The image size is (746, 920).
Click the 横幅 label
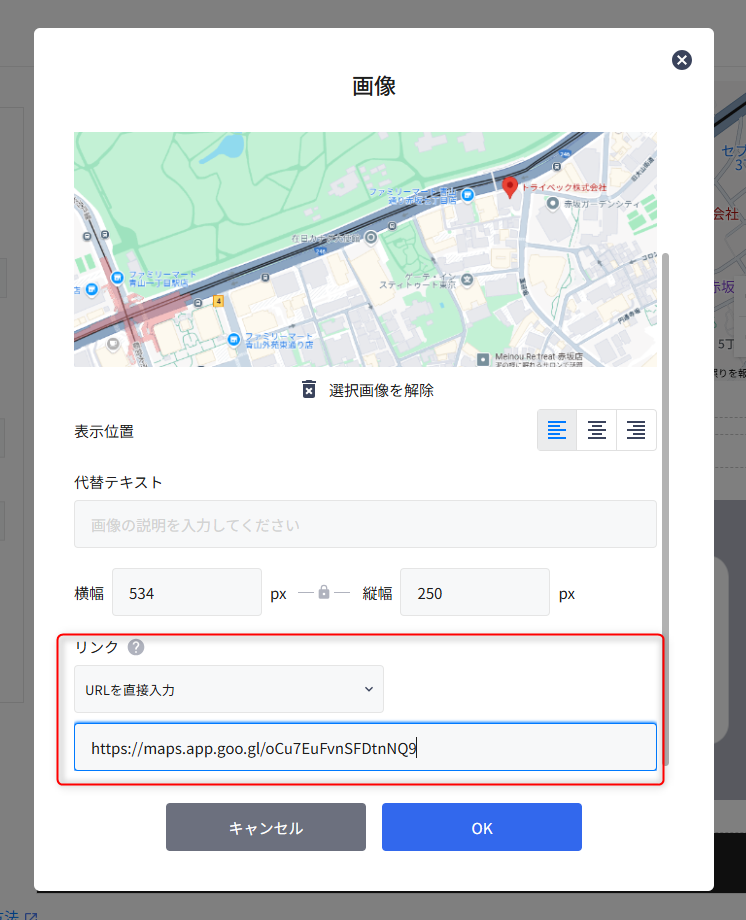[x=89, y=593]
